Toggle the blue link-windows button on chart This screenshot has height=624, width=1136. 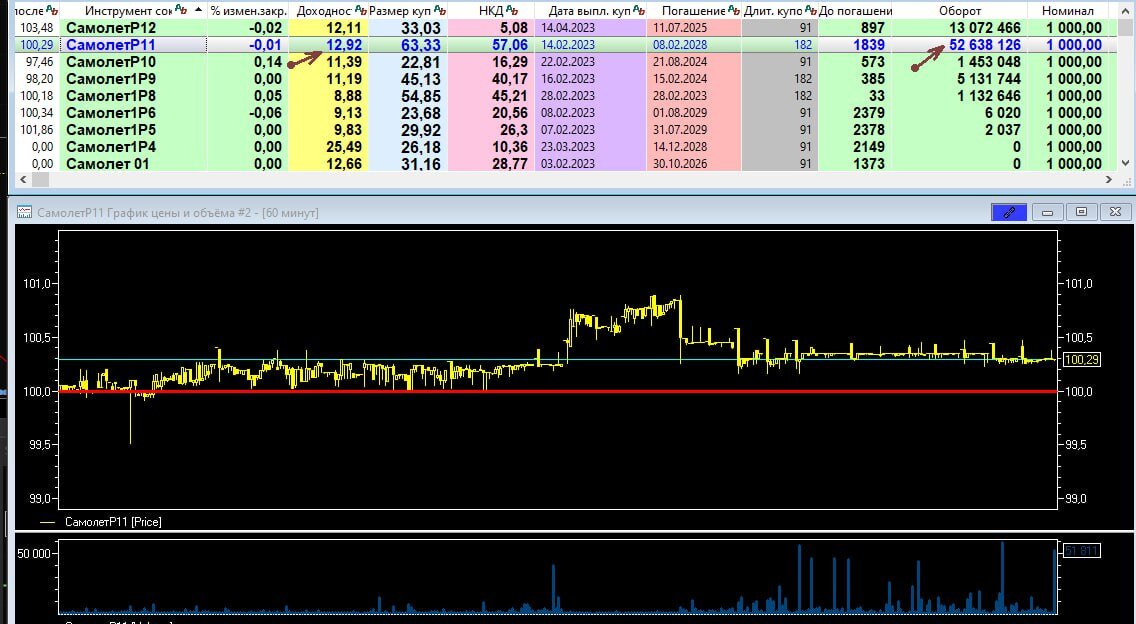click(1008, 212)
